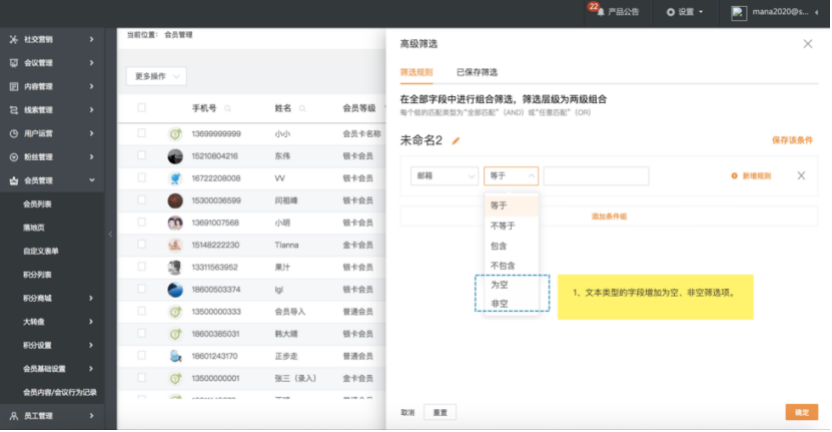
Task: Open 自定义表单 in the sidebar
Action: (41, 251)
